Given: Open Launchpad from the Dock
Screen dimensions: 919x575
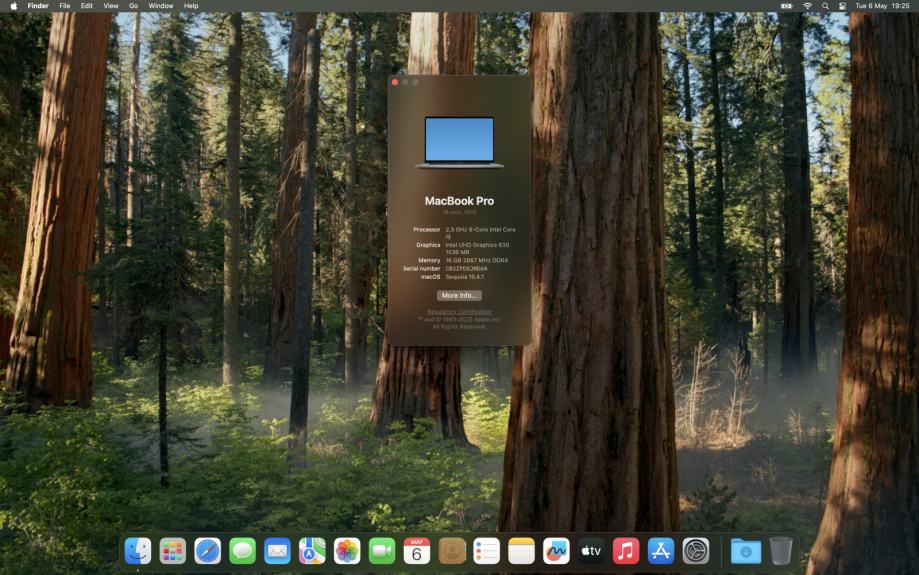Looking at the screenshot, I should pyautogui.click(x=173, y=551).
